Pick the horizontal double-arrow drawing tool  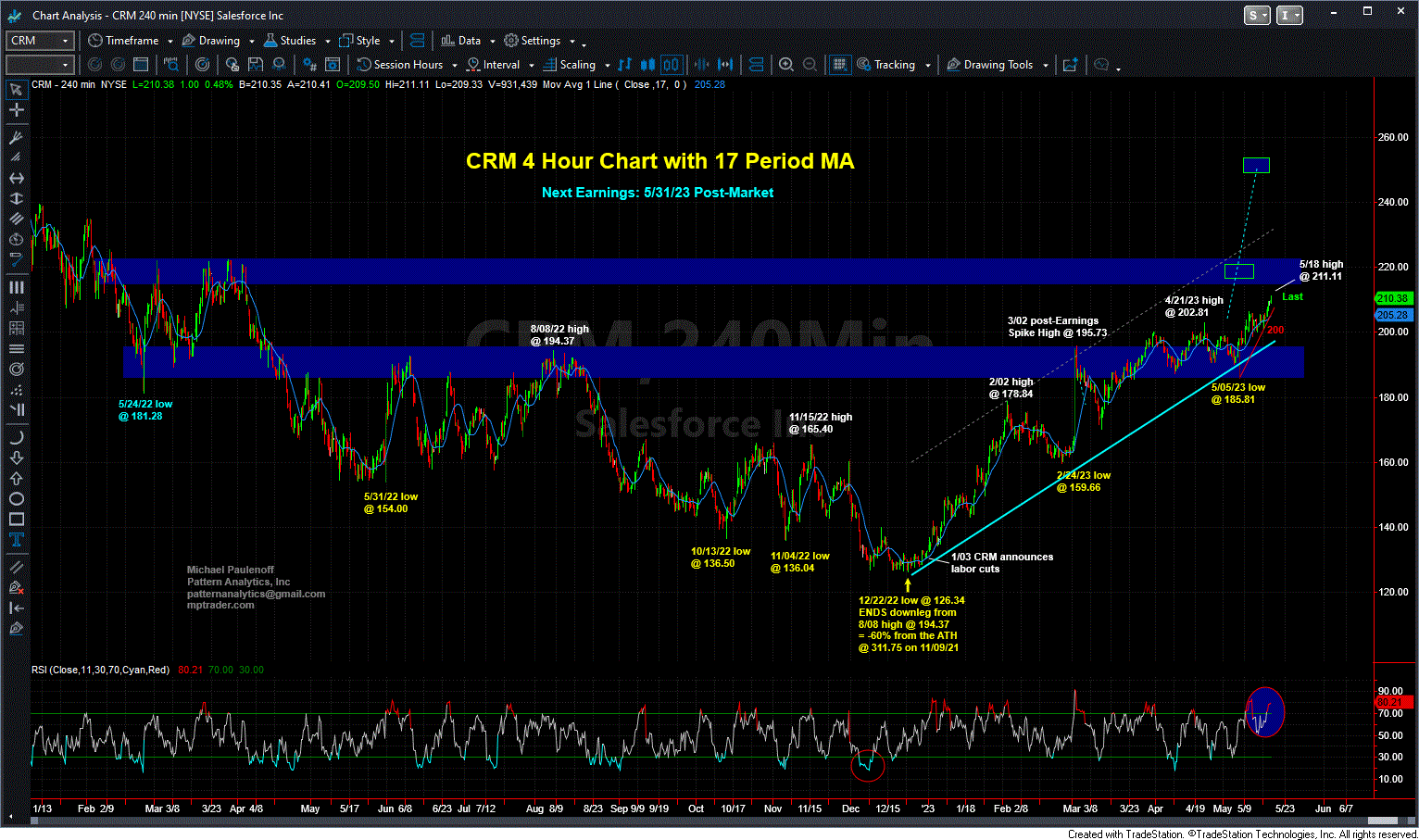point(16,178)
